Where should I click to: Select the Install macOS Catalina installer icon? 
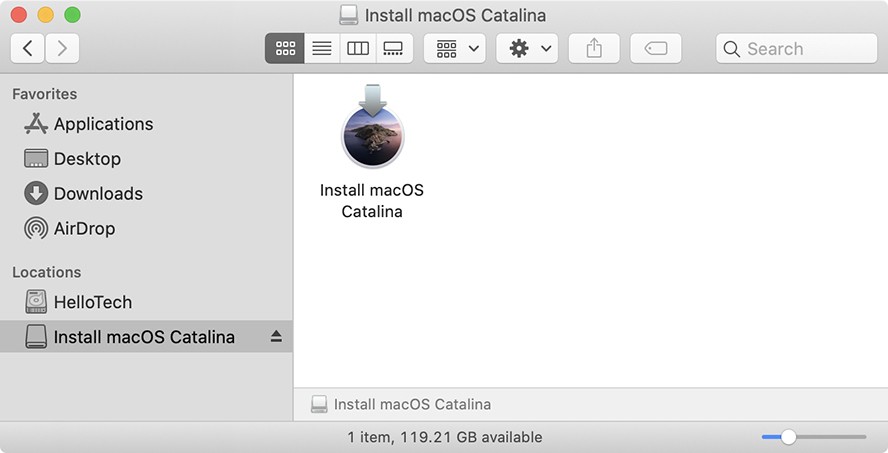tap(373, 127)
